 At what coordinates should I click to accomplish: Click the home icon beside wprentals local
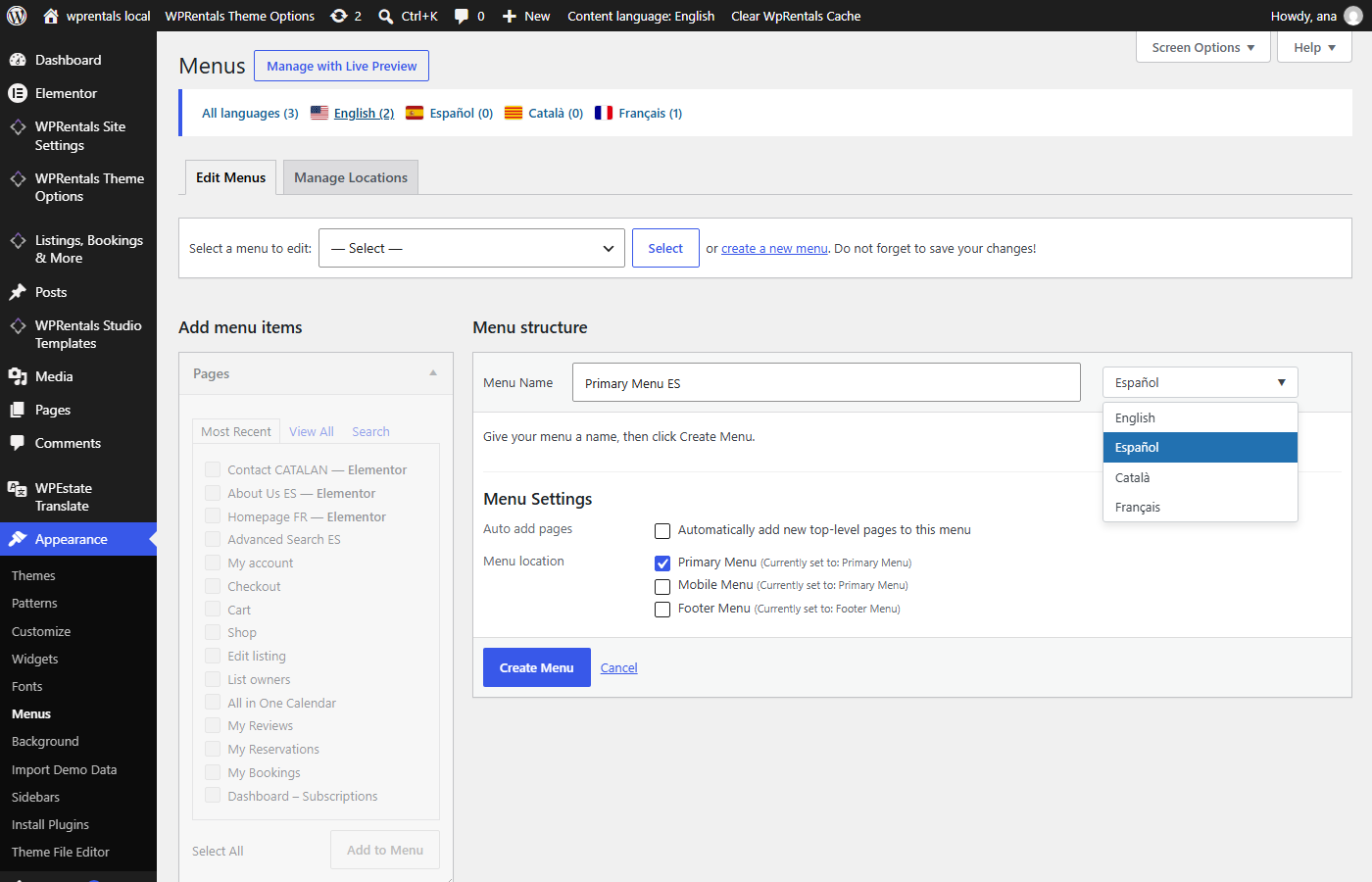coord(51,16)
